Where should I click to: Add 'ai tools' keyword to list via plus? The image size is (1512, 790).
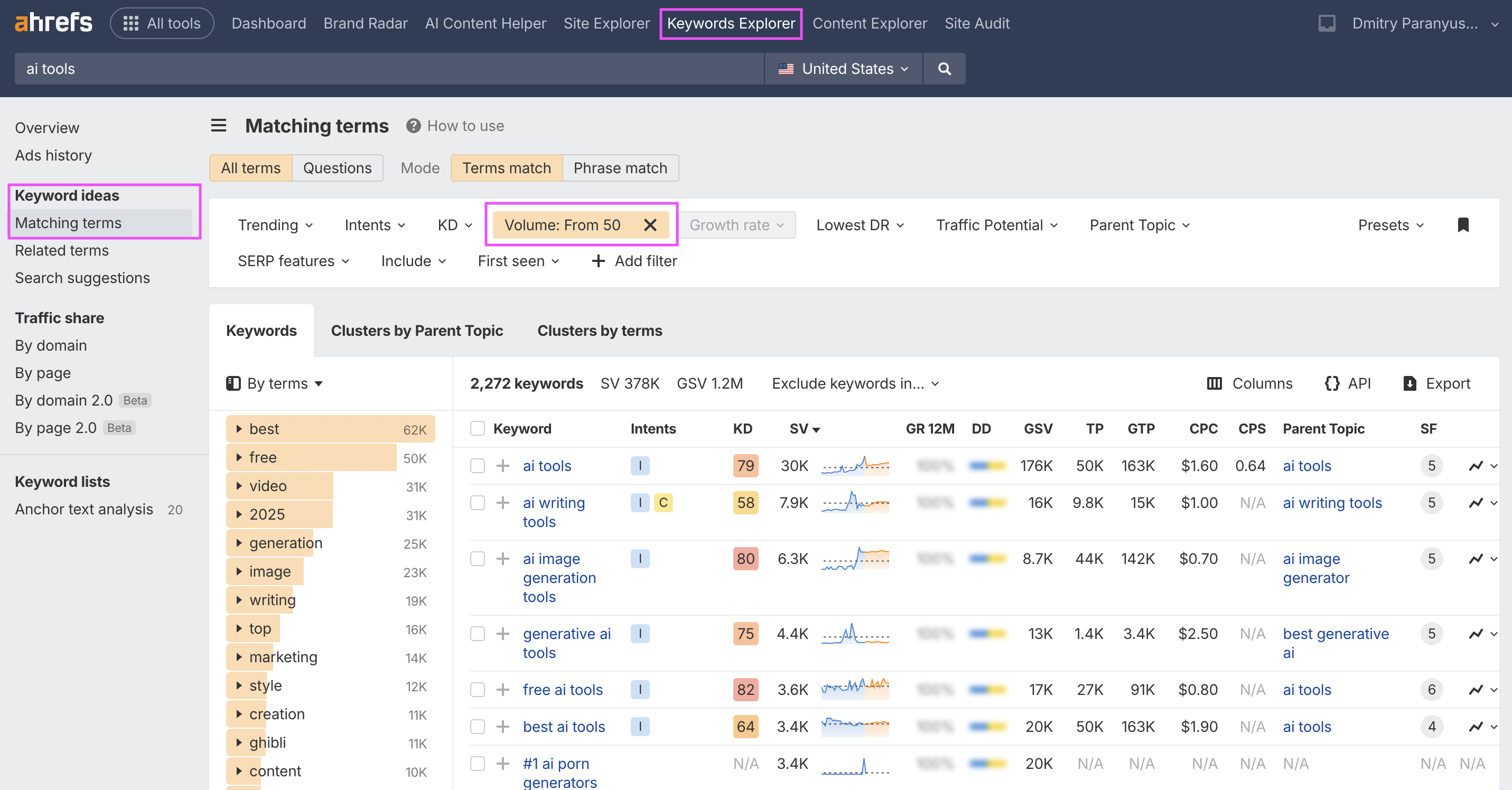pyautogui.click(x=502, y=466)
